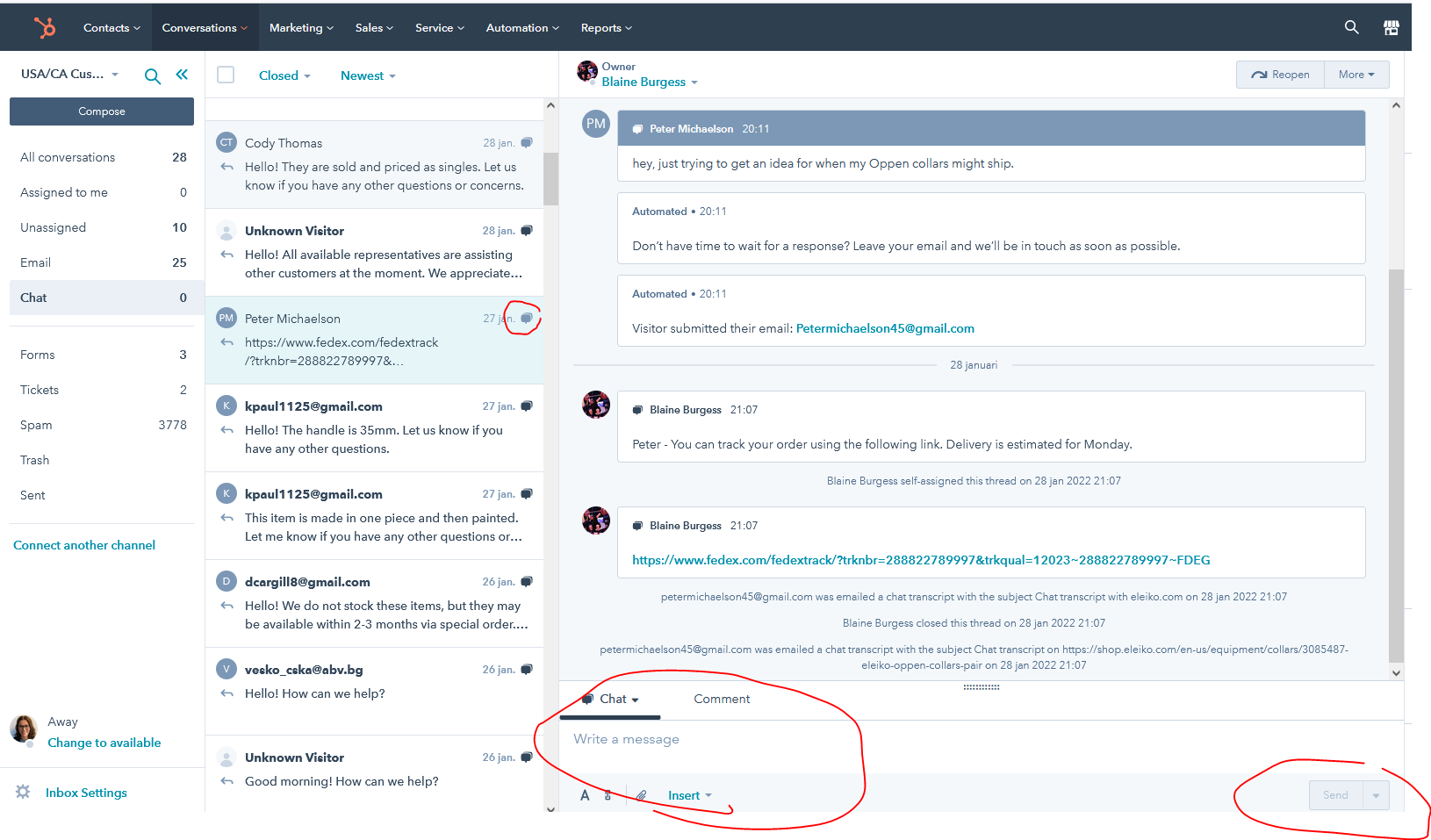This screenshot has height=840, width=1431.
Task: Click the conversation thread vertical scrollbar
Action: point(1396,465)
